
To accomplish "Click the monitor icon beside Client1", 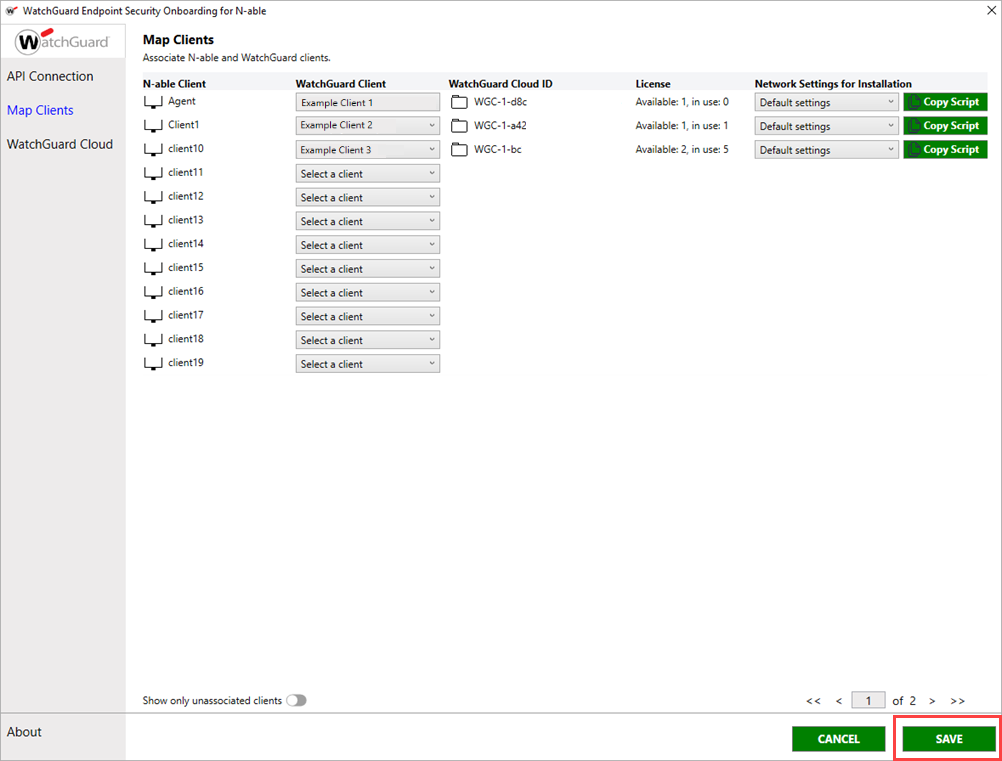I will click(x=153, y=126).
